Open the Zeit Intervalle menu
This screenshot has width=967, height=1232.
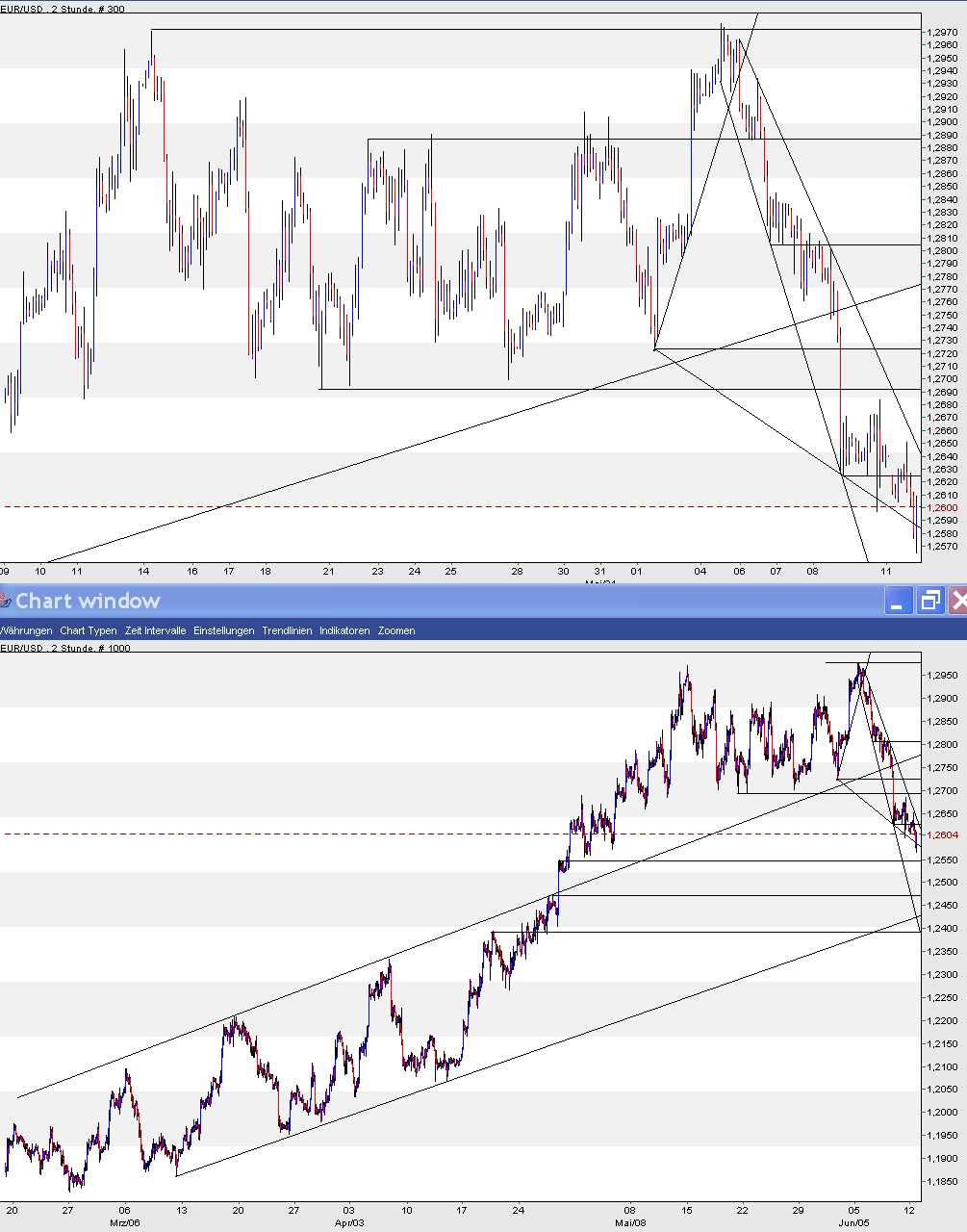point(154,630)
